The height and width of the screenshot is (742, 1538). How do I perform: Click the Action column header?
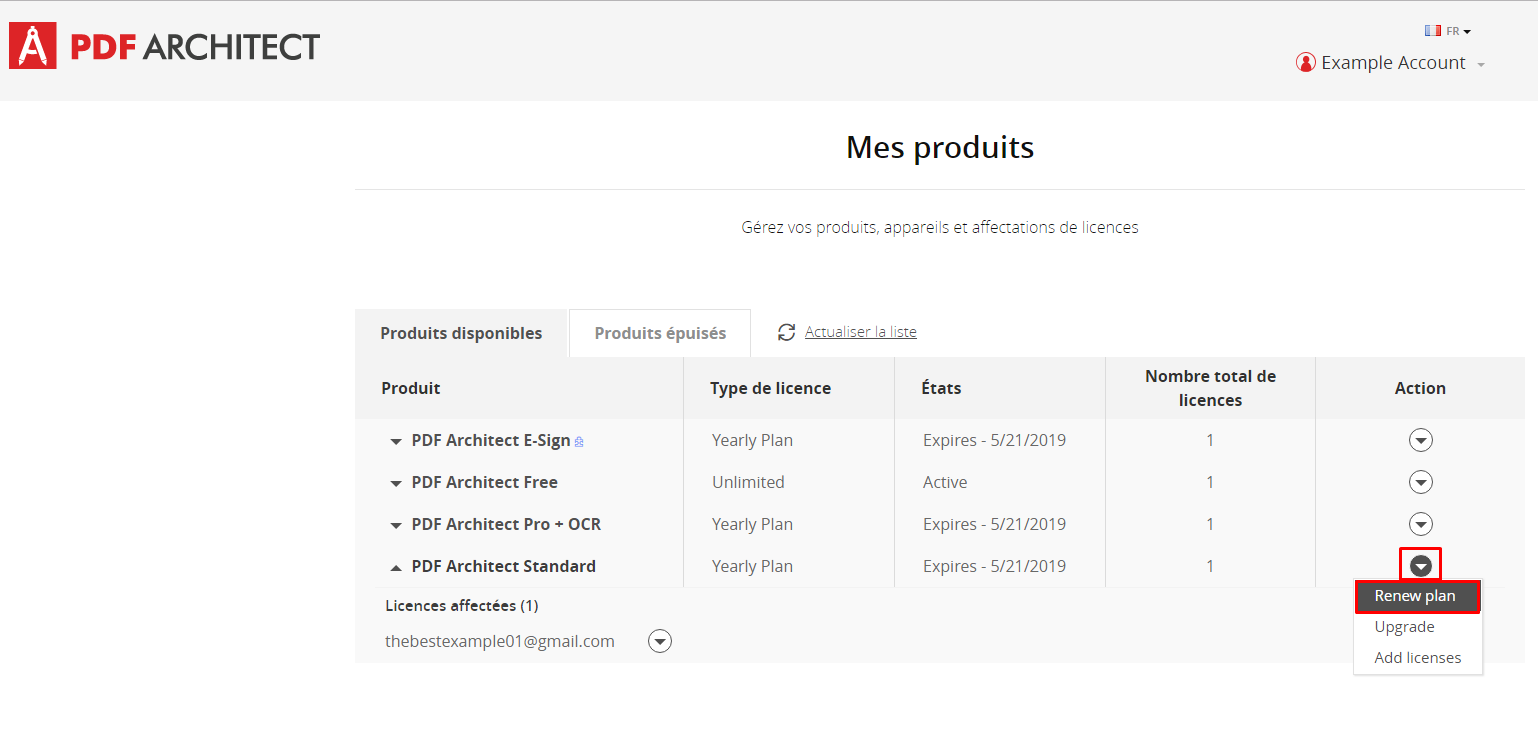(x=1420, y=388)
